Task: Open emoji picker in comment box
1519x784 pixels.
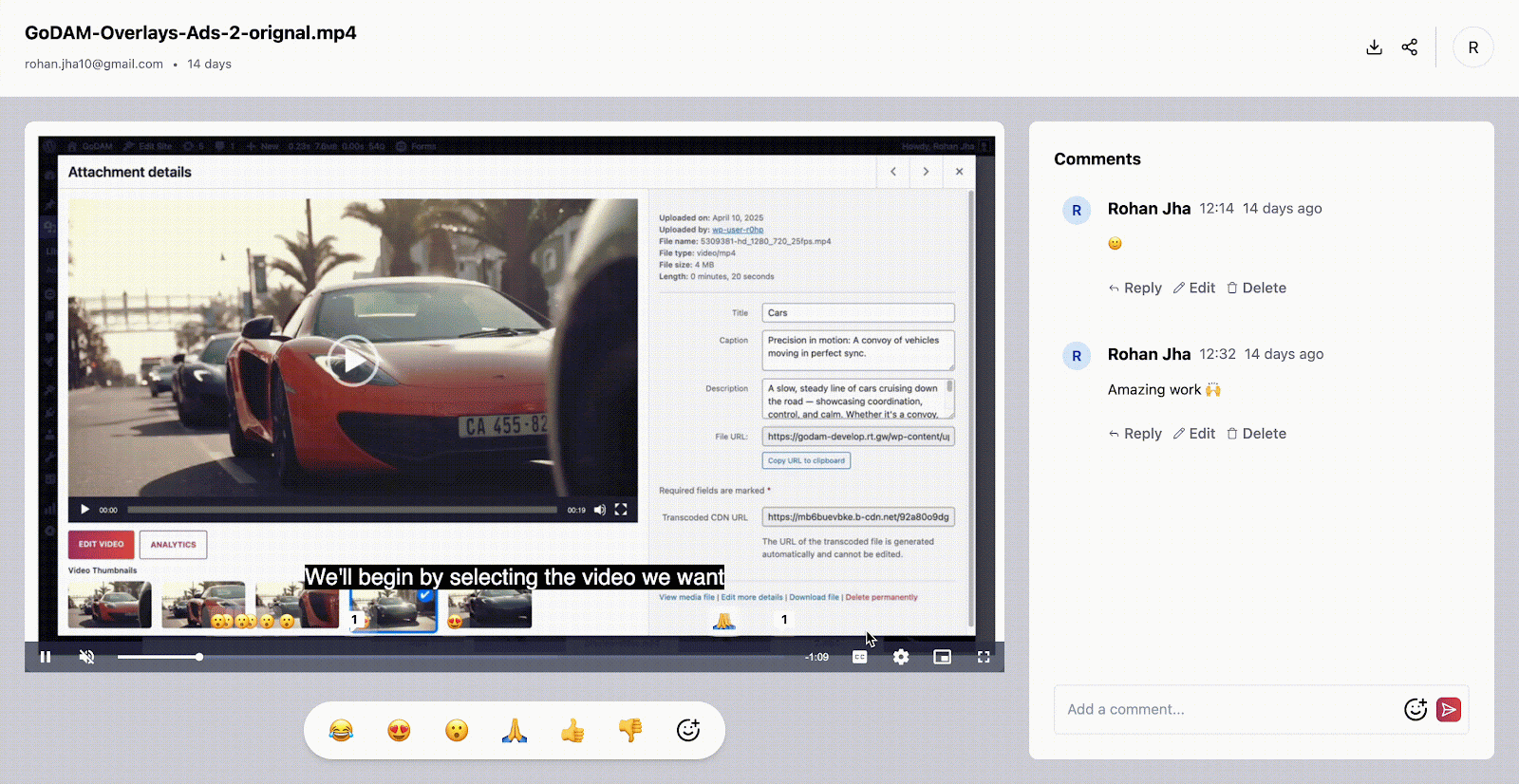Action: click(1415, 709)
